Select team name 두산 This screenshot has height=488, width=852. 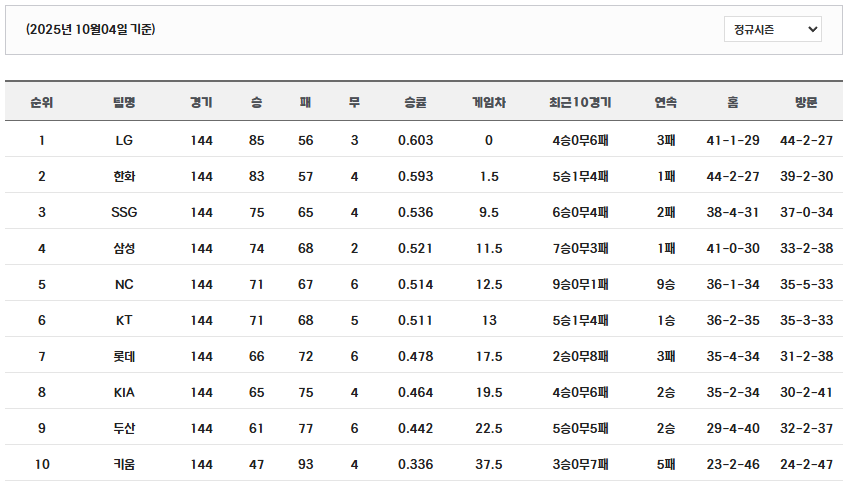[x=124, y=428]
